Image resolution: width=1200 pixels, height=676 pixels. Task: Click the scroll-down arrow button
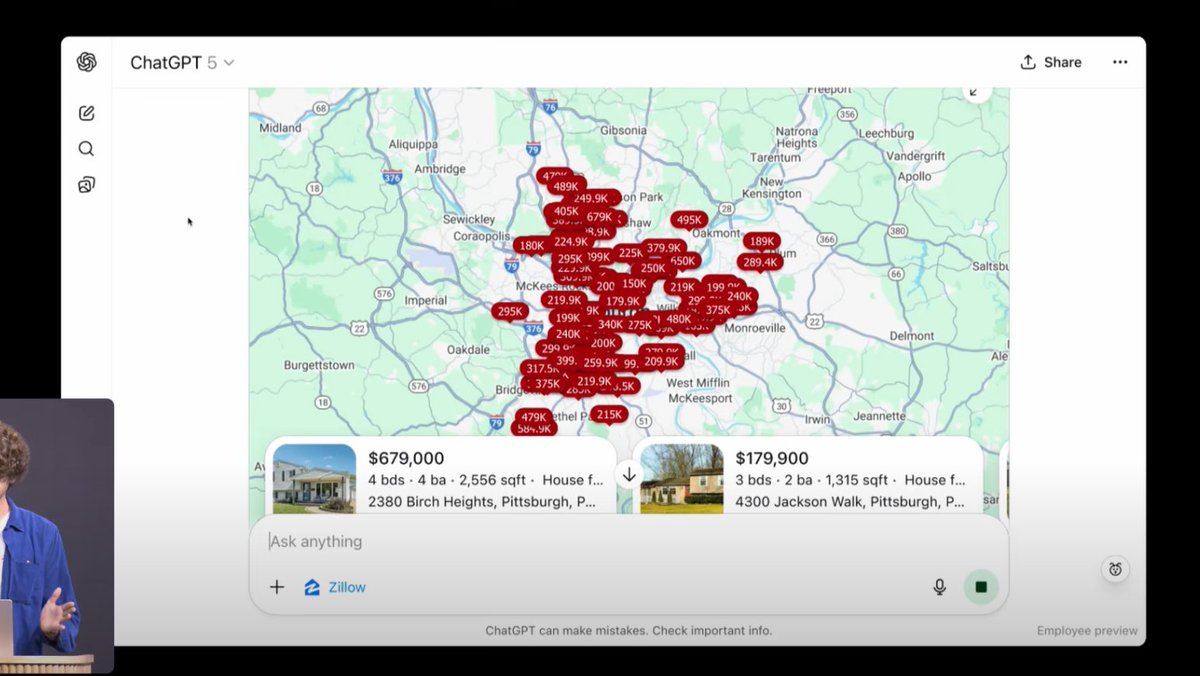tap(628, 475)
